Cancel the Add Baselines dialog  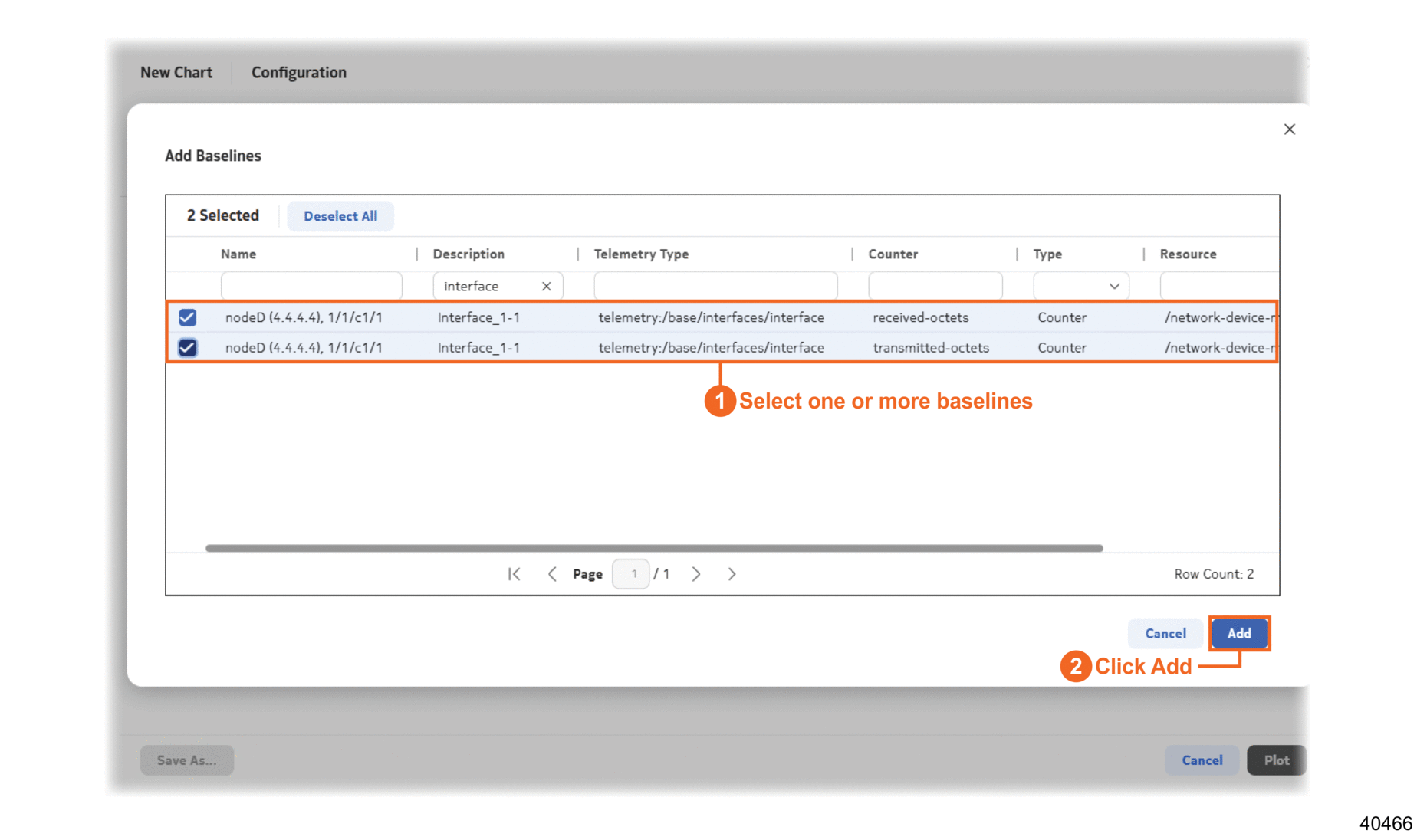click(1165, 634)
